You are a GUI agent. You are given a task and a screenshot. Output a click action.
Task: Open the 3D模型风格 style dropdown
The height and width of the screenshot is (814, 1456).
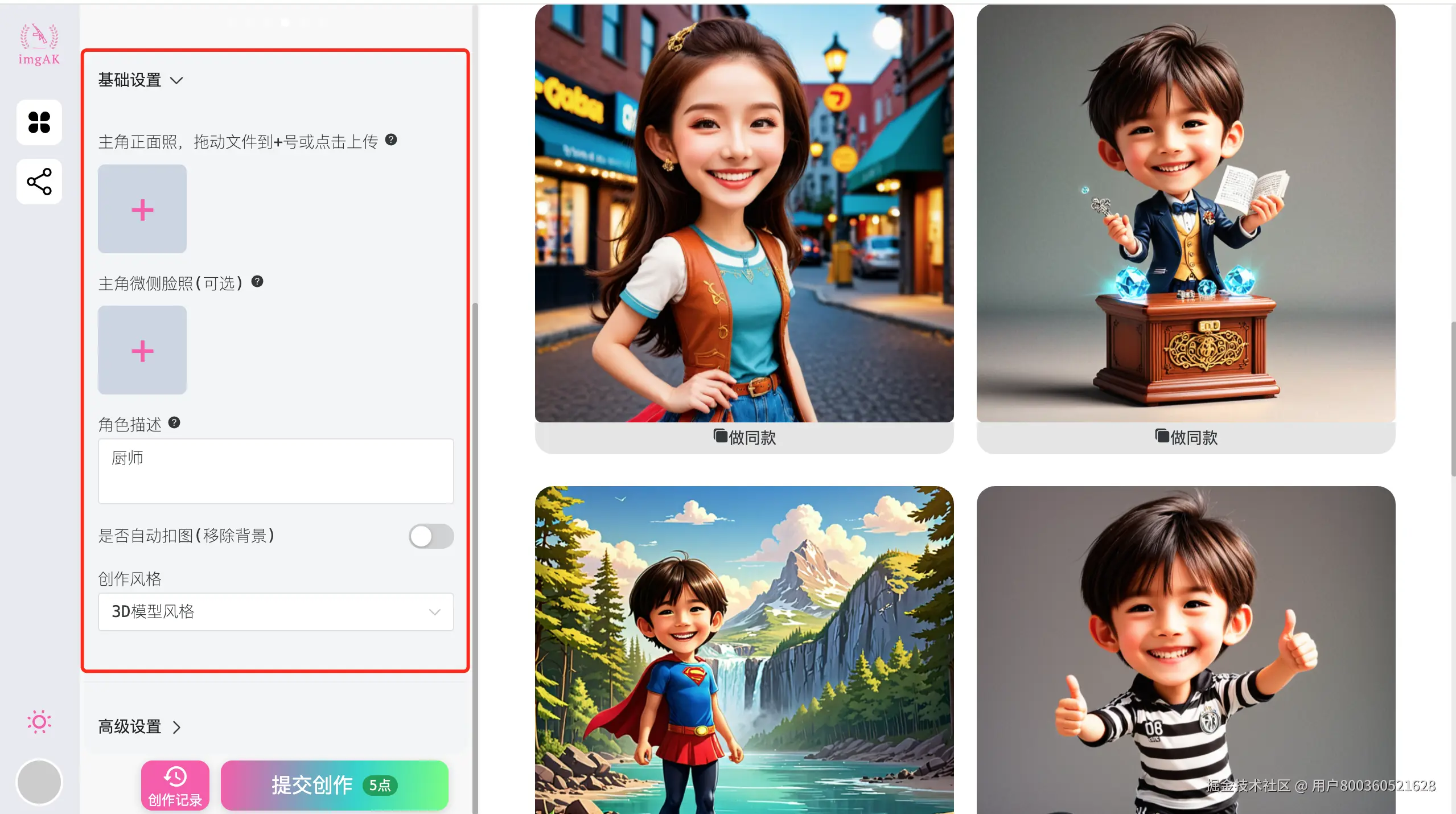276,612
